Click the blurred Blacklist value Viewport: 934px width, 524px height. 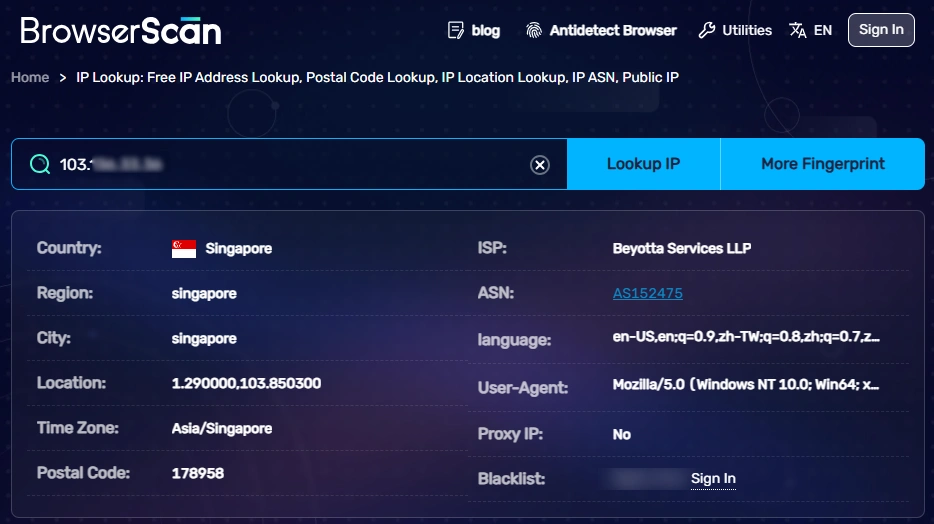(x=646, y=479)
